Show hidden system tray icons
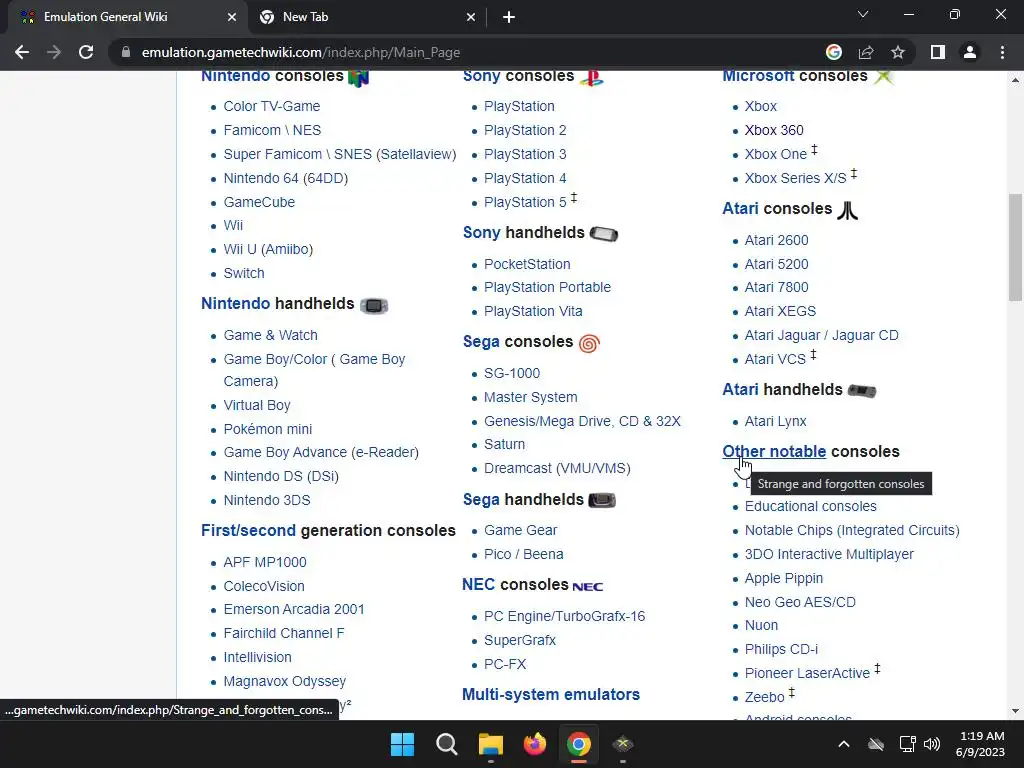The width and height of the screenshot is (1024, 768). tap(844, 744)
